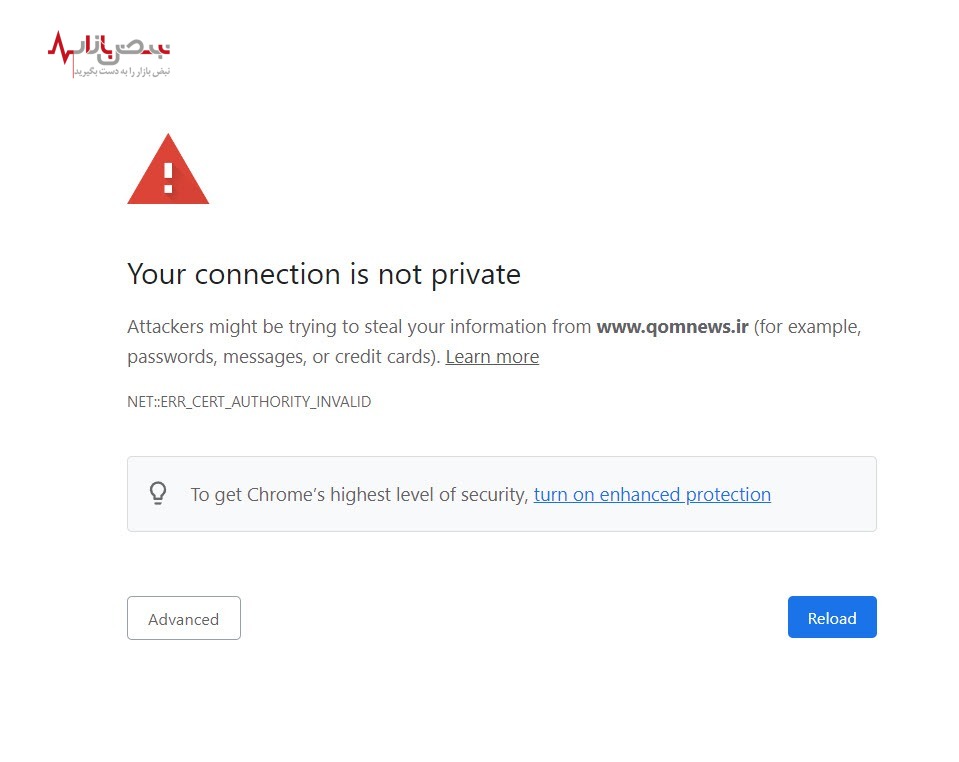
Task: Click the word 'Chrome's' in the security tip
Action: pyautogui.click(x=285, y=494)
